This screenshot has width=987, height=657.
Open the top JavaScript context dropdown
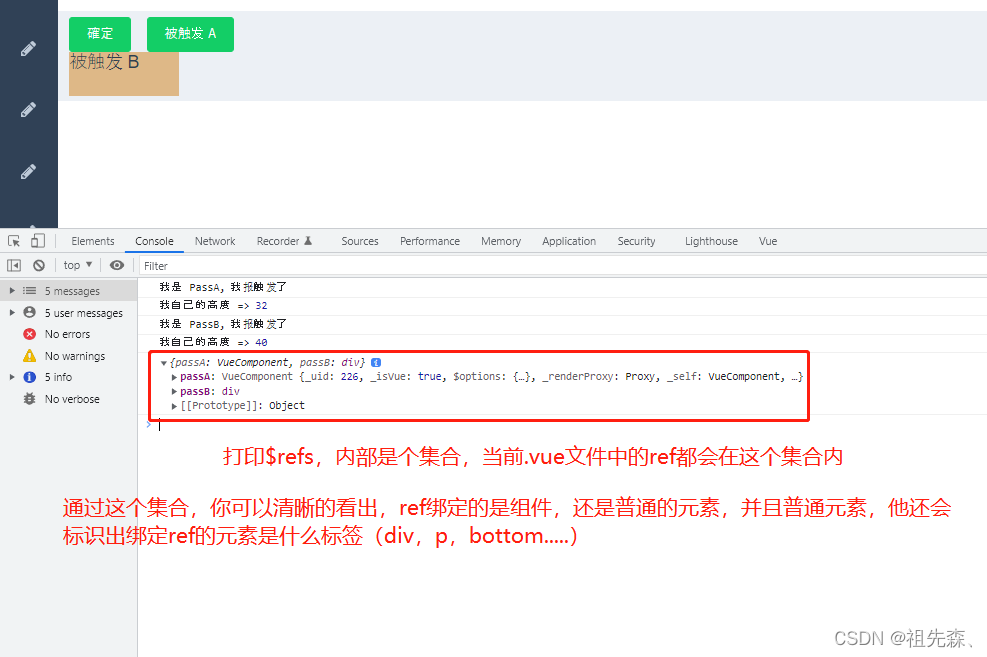[78, 266]
